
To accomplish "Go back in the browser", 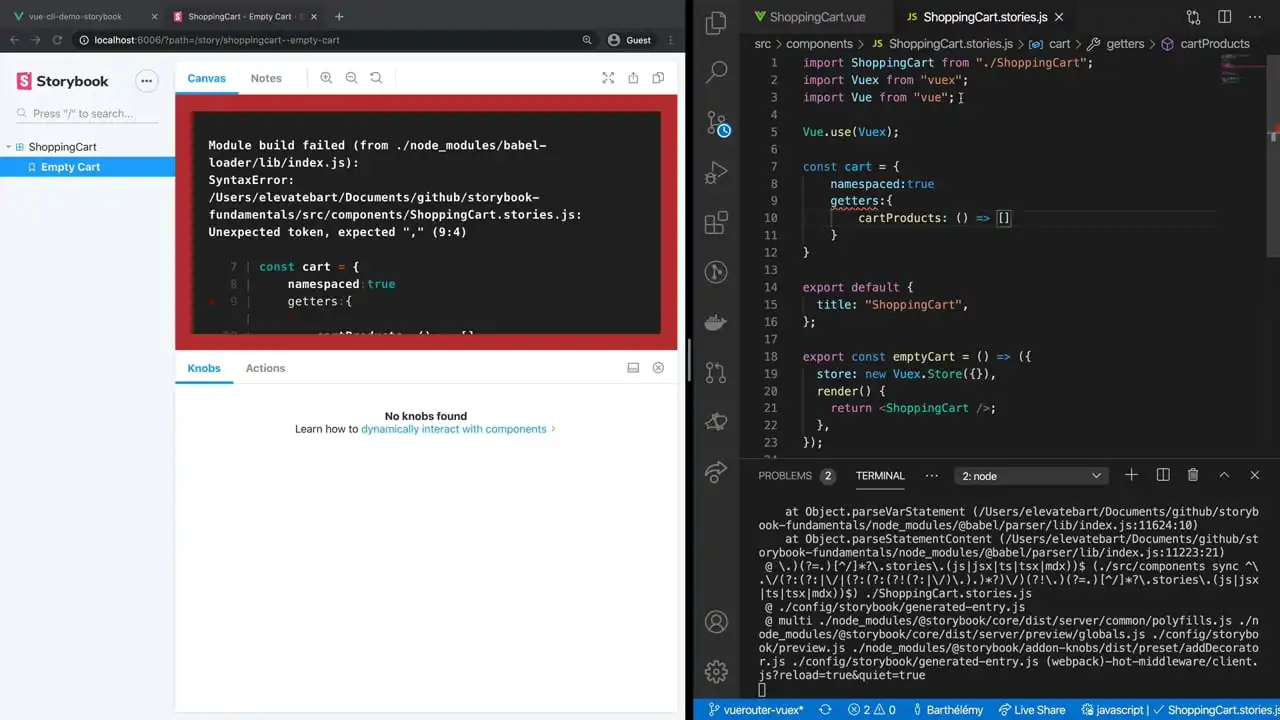I will (14, 40).
